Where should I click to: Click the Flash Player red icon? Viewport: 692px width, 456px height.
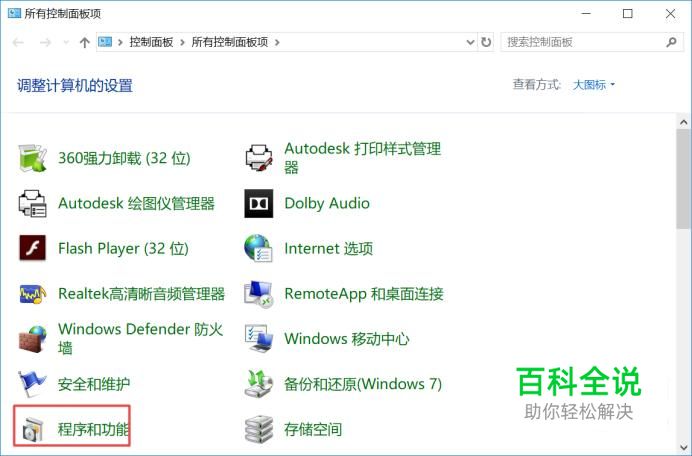[32, 248]
